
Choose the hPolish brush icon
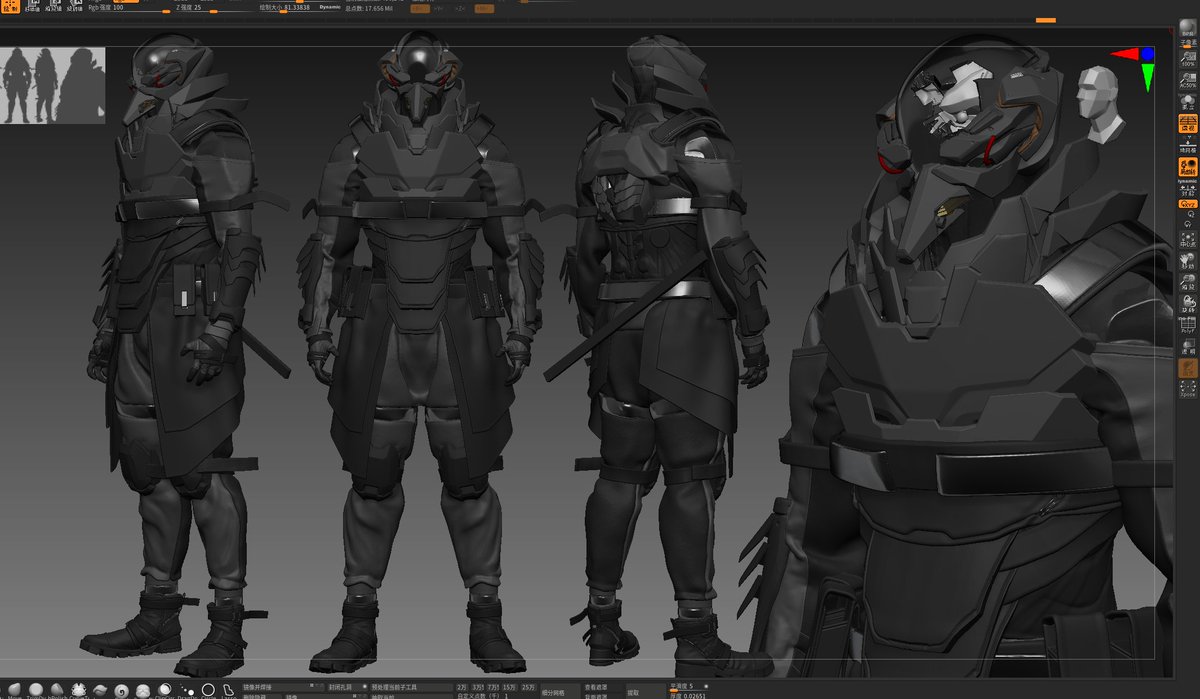[57, 691]
